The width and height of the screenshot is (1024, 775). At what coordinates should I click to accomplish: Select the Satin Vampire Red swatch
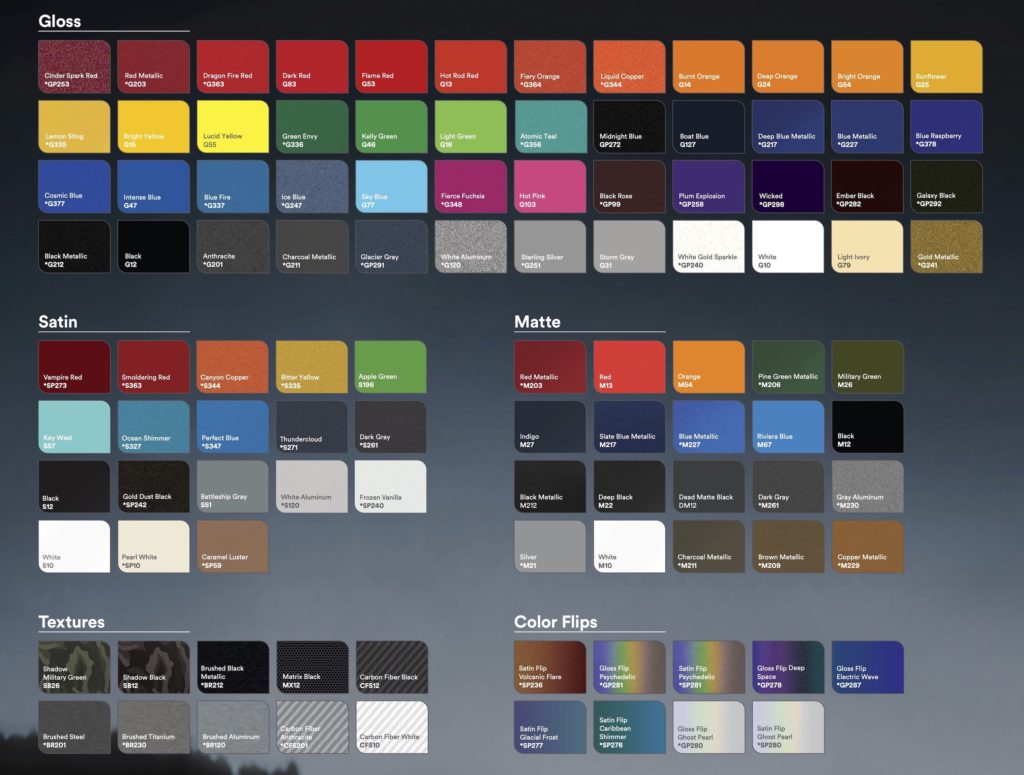[74, 367]
